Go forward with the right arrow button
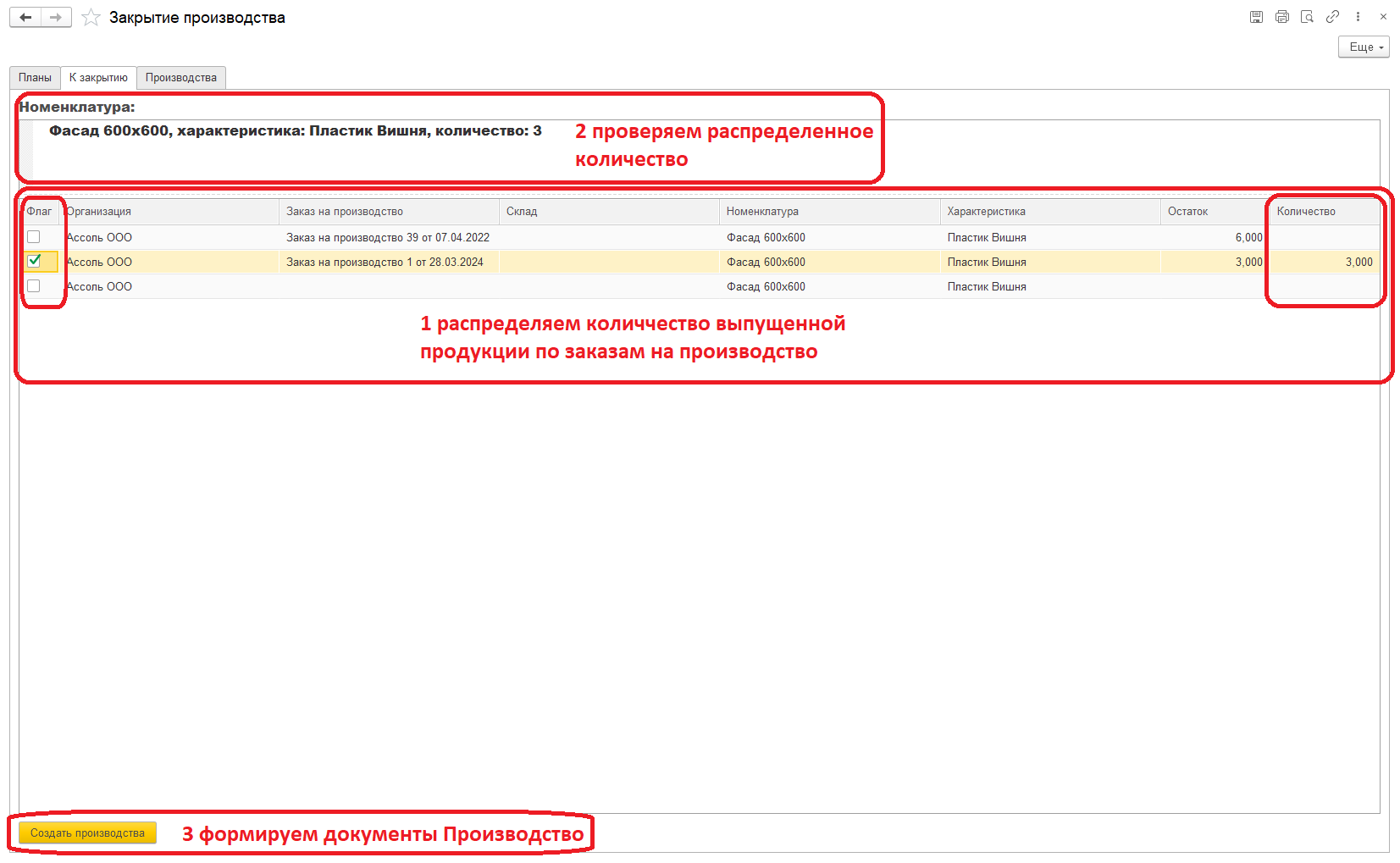The height and width of the screenshot is (863, 1400). pos(56,17)
